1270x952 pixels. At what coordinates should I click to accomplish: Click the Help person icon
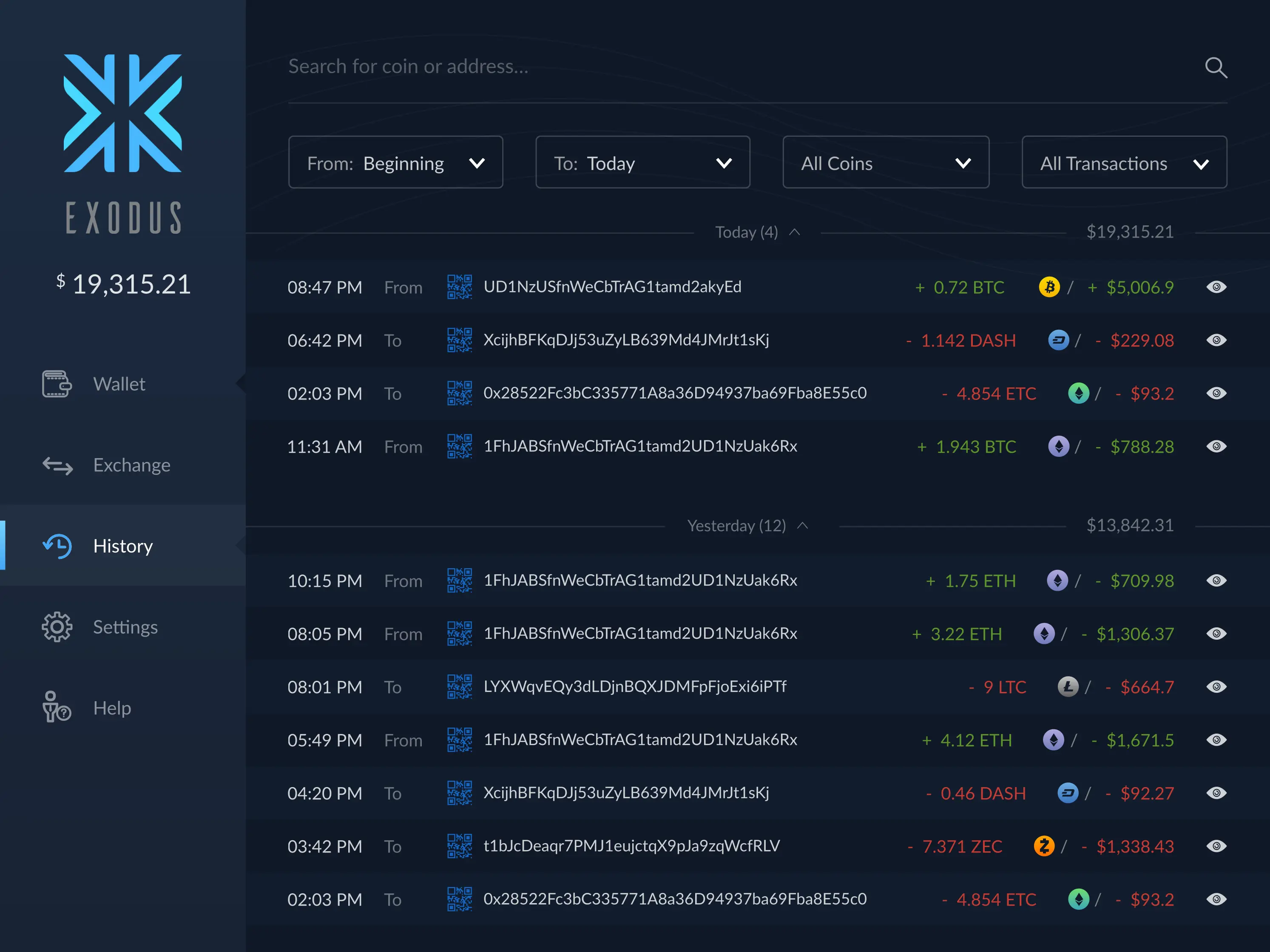pyautogui.click(x=56, y=706)
